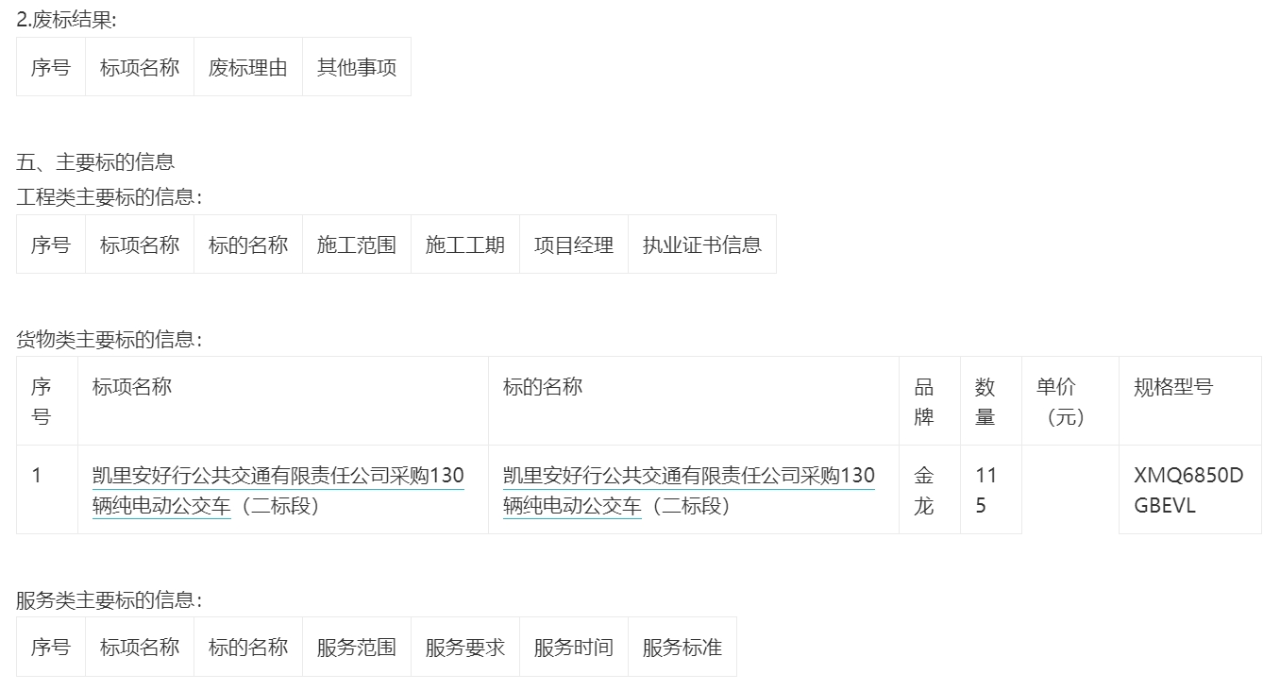Select the 规格型号 column header
The image size is (1280, 685).
click(1190, 401)
